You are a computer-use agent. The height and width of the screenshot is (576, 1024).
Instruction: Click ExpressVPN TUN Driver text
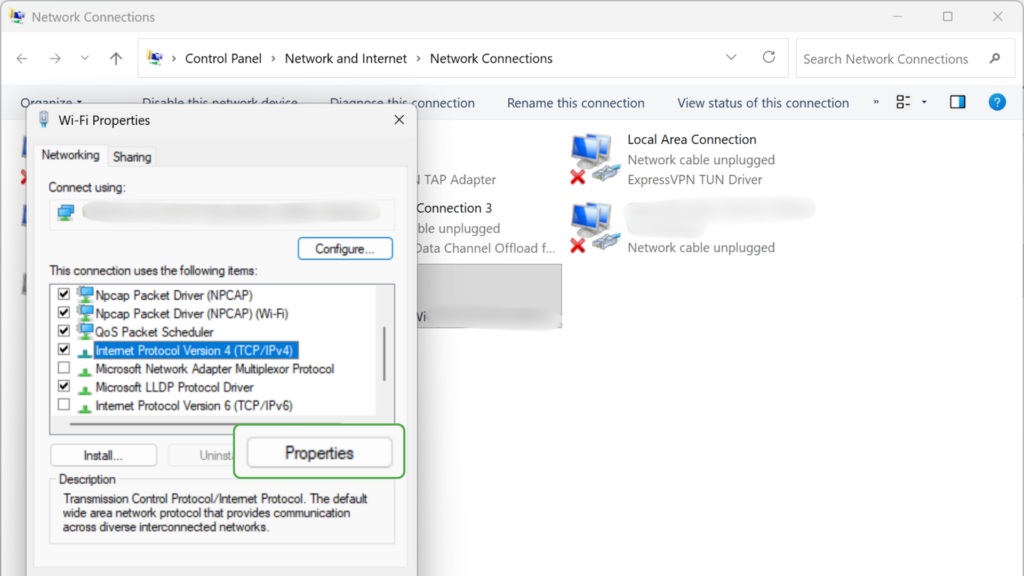tap(694, 180)
